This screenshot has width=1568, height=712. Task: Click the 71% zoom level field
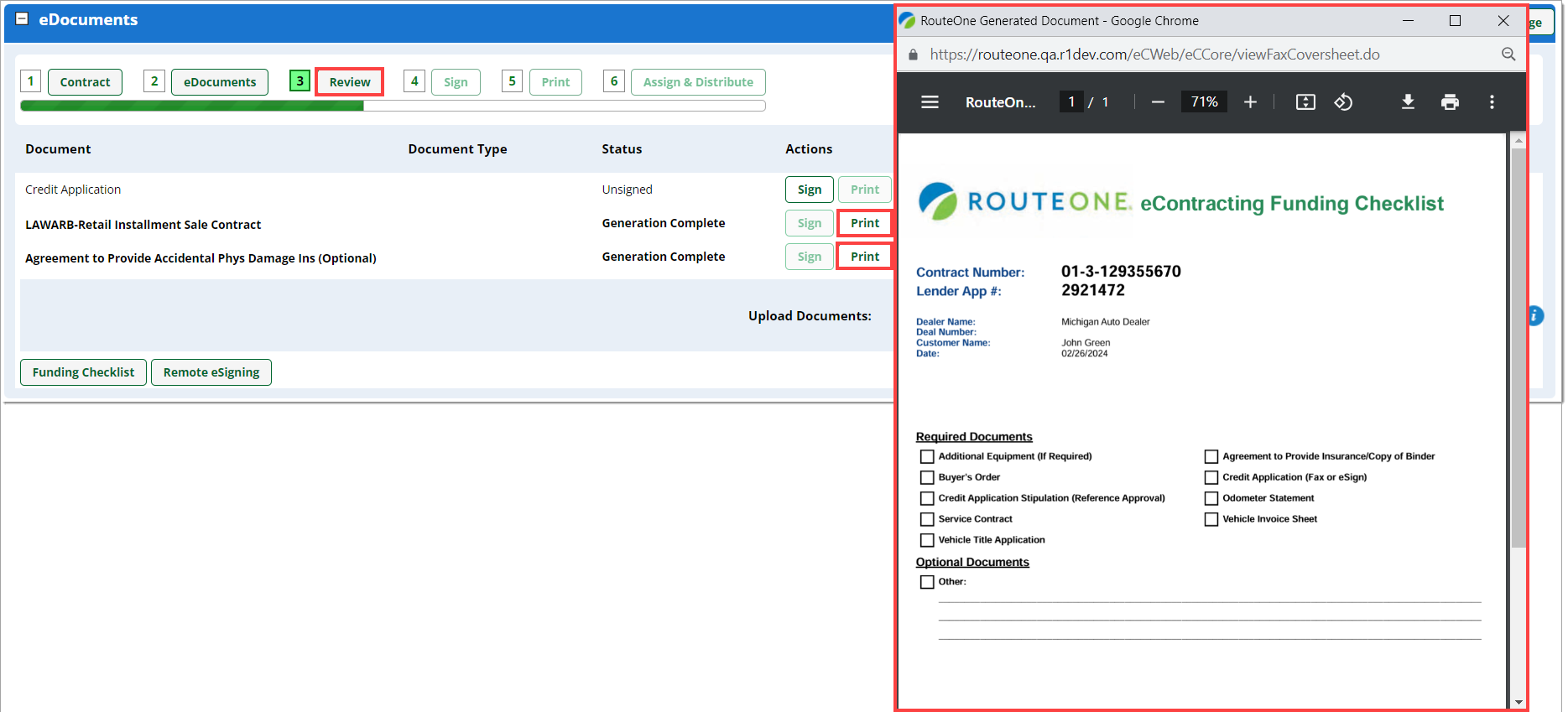1204,102
